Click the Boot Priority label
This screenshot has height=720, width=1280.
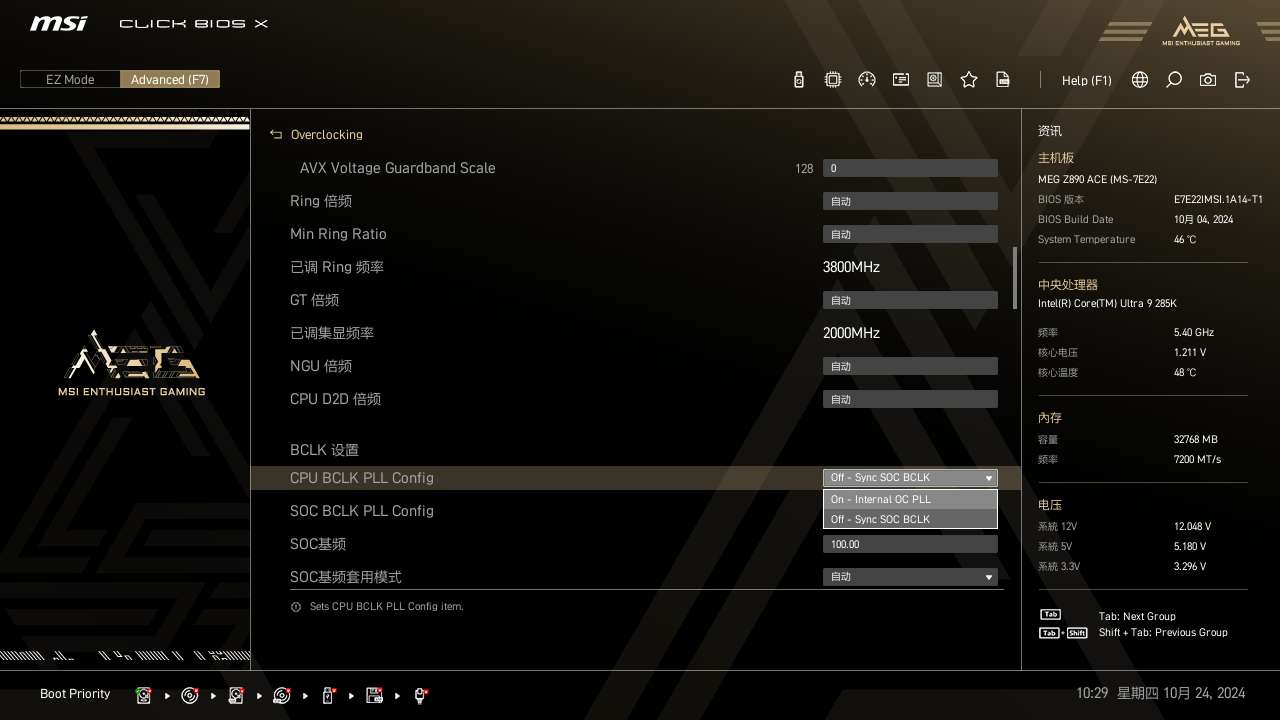tap(75, 694)
